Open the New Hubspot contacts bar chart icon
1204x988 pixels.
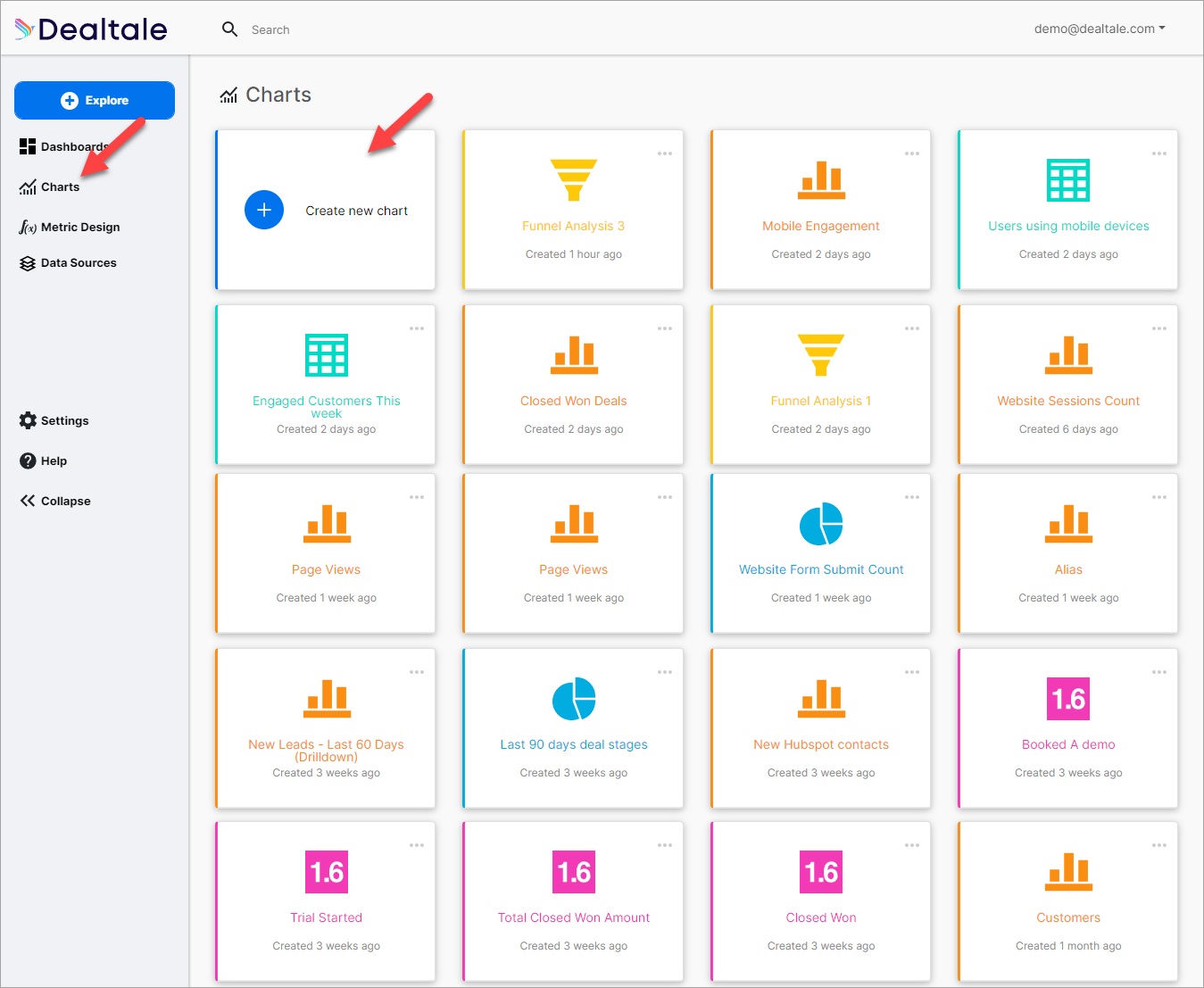pyautogui.click(x=821, y=699)
